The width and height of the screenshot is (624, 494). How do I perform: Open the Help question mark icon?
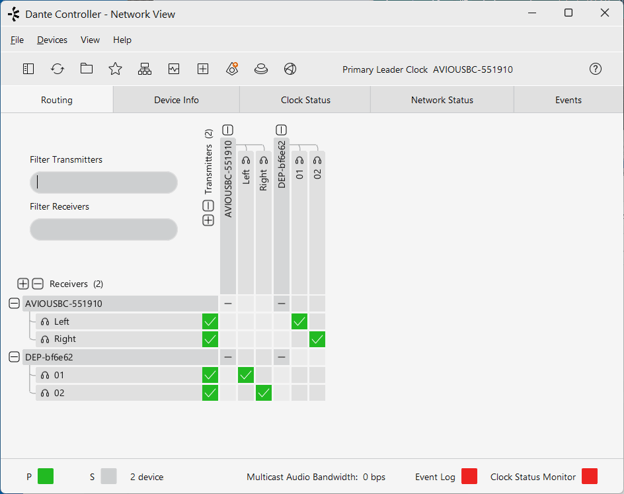[595, 69]
